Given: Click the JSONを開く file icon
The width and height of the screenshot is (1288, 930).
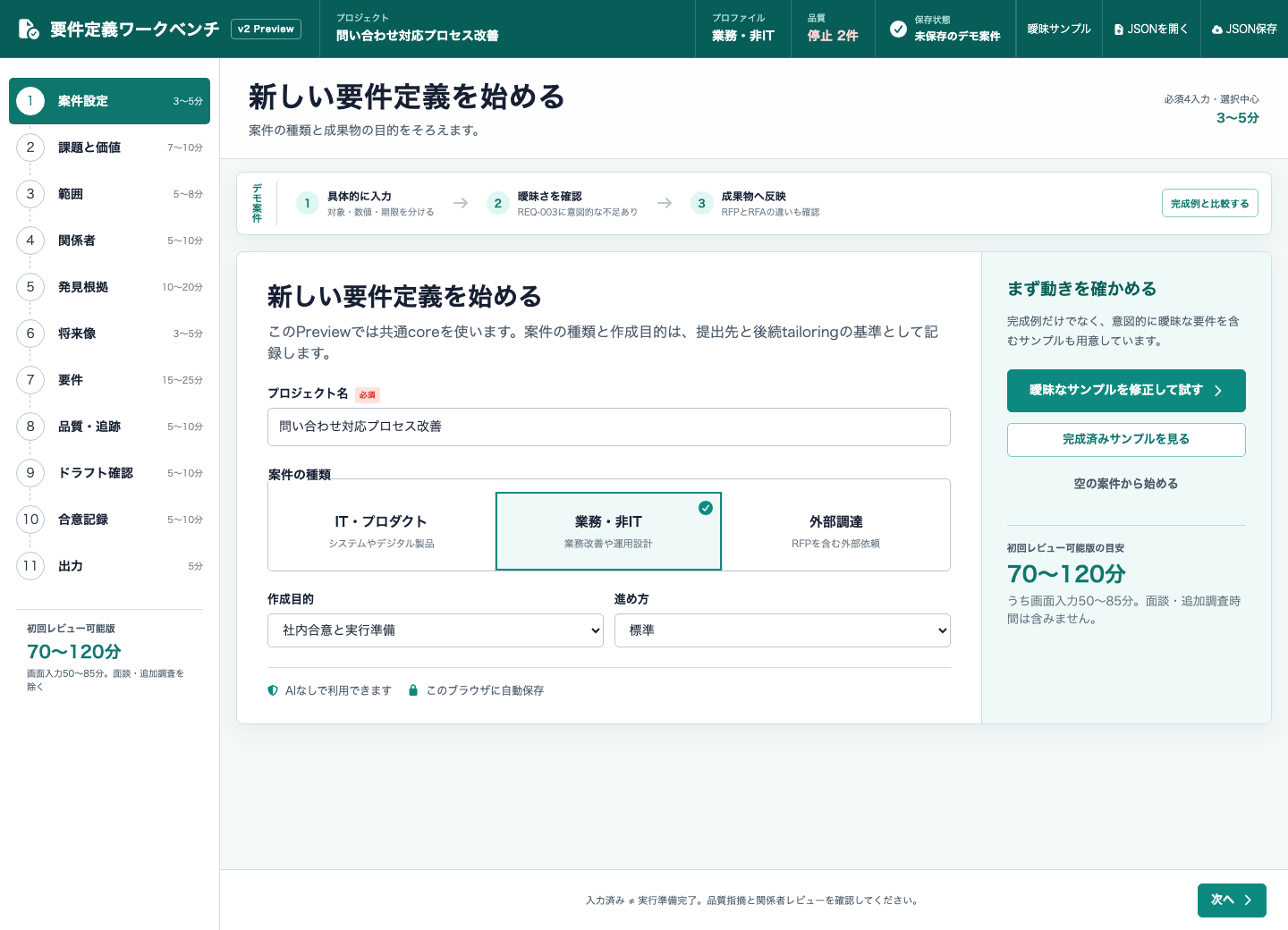Looking at the screenshot, I should pyautogui.click(x=1119, y=30).
